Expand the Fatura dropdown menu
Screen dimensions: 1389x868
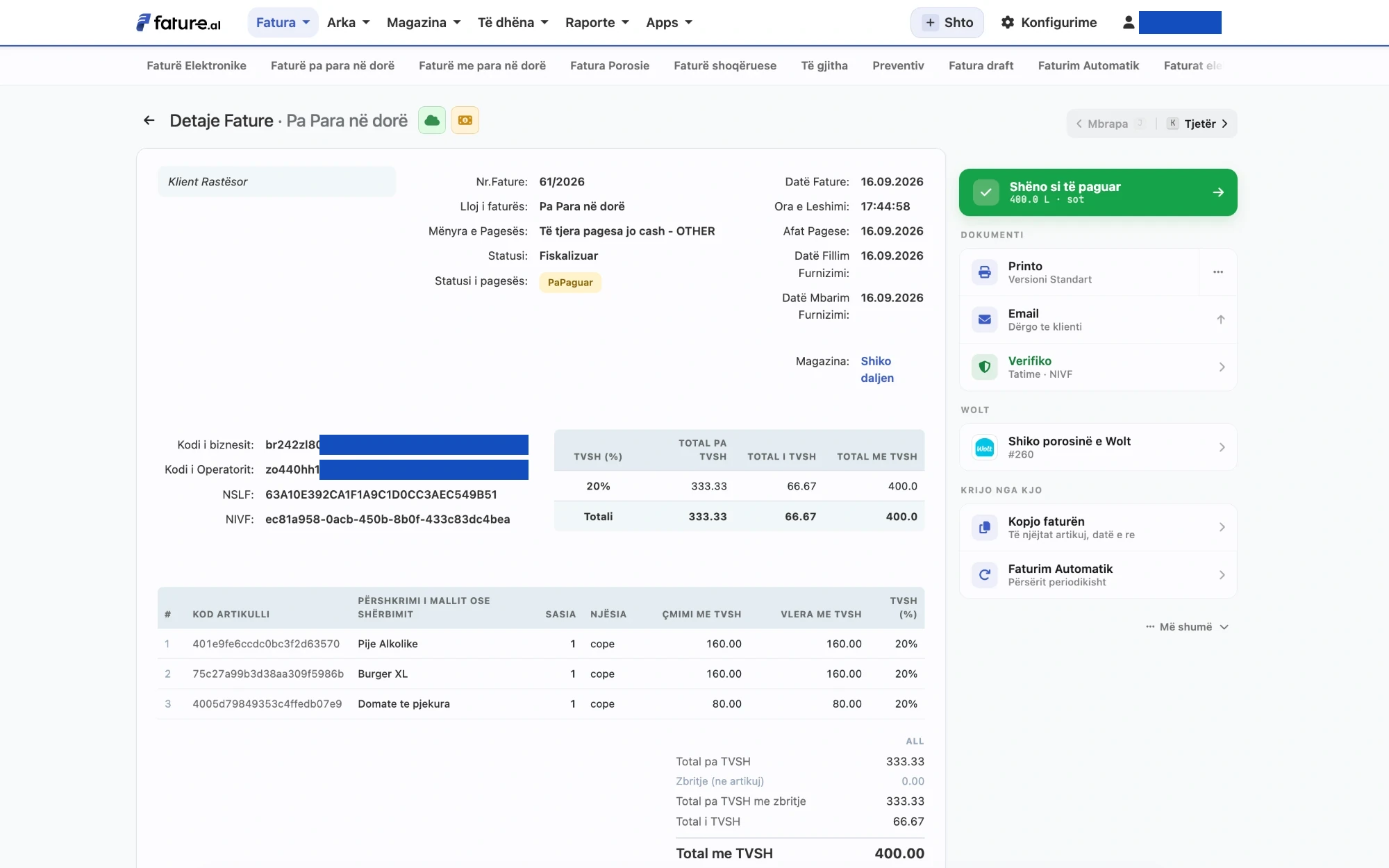pos(283,22)
